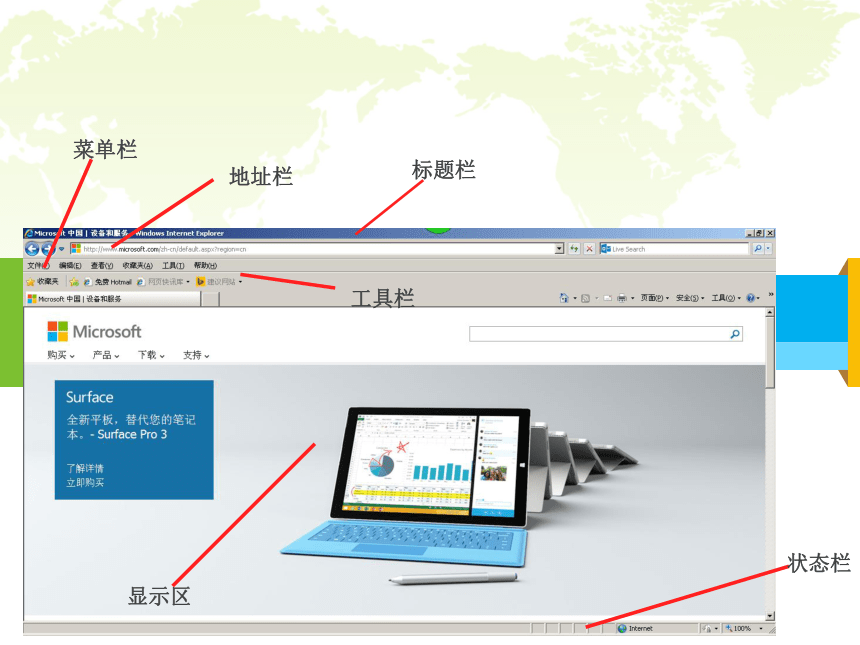Screen dimensions: 860x645
Task: Open the 100% zoom level control
Action: (x=744, y=629)
